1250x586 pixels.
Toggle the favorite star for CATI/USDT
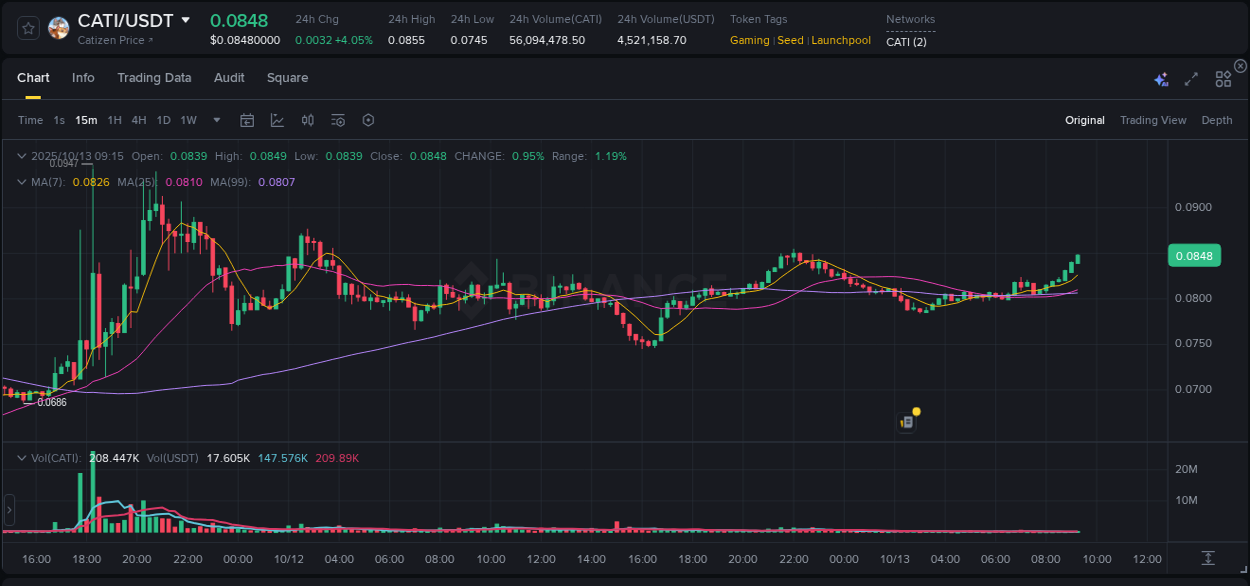[27, 28]
